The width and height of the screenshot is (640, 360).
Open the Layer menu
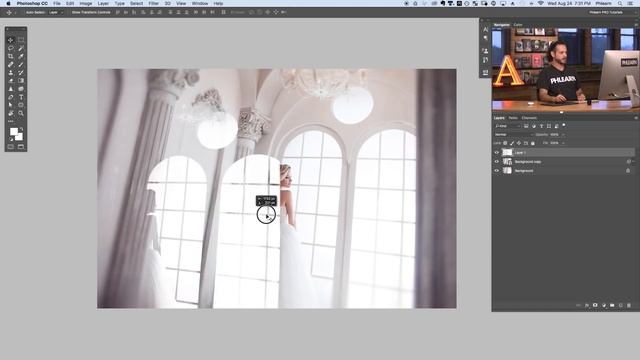point(103,3)
